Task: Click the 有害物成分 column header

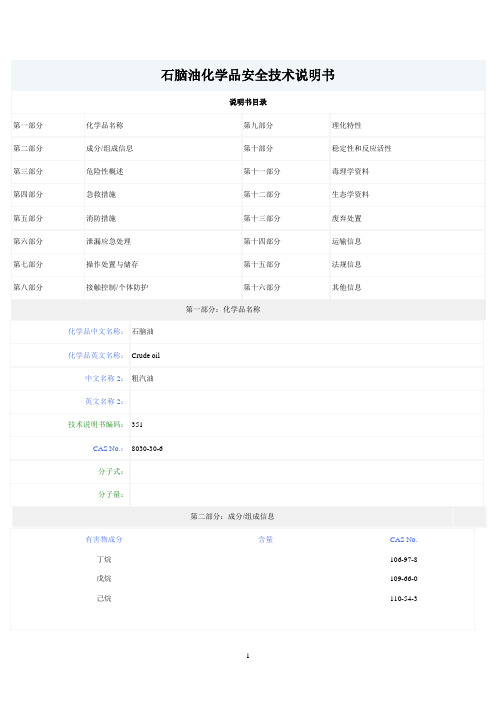Action: [104, 539]
